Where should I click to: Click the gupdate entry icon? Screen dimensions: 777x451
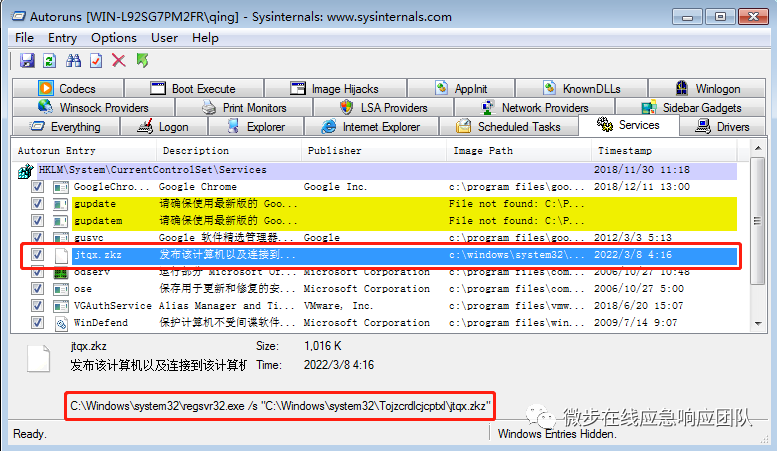click(60, 204)
